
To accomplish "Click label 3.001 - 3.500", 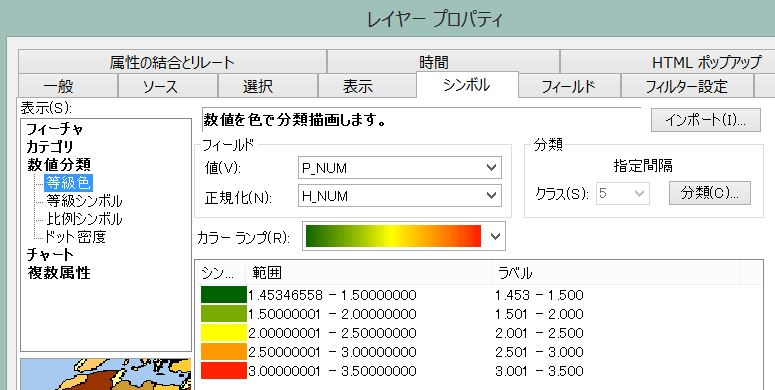I will pos(539,371).
